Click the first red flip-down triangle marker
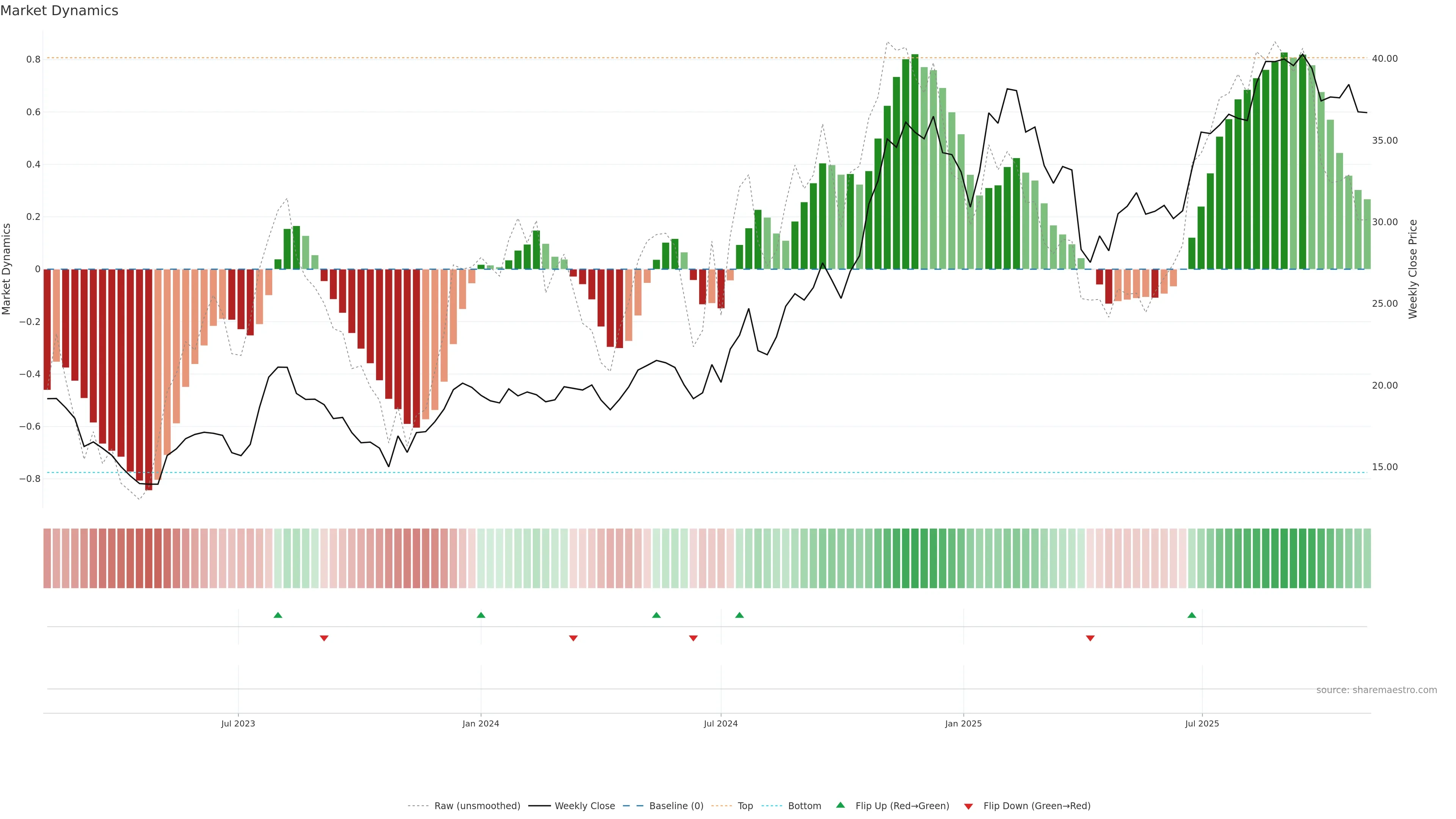 tap(324, 638)
